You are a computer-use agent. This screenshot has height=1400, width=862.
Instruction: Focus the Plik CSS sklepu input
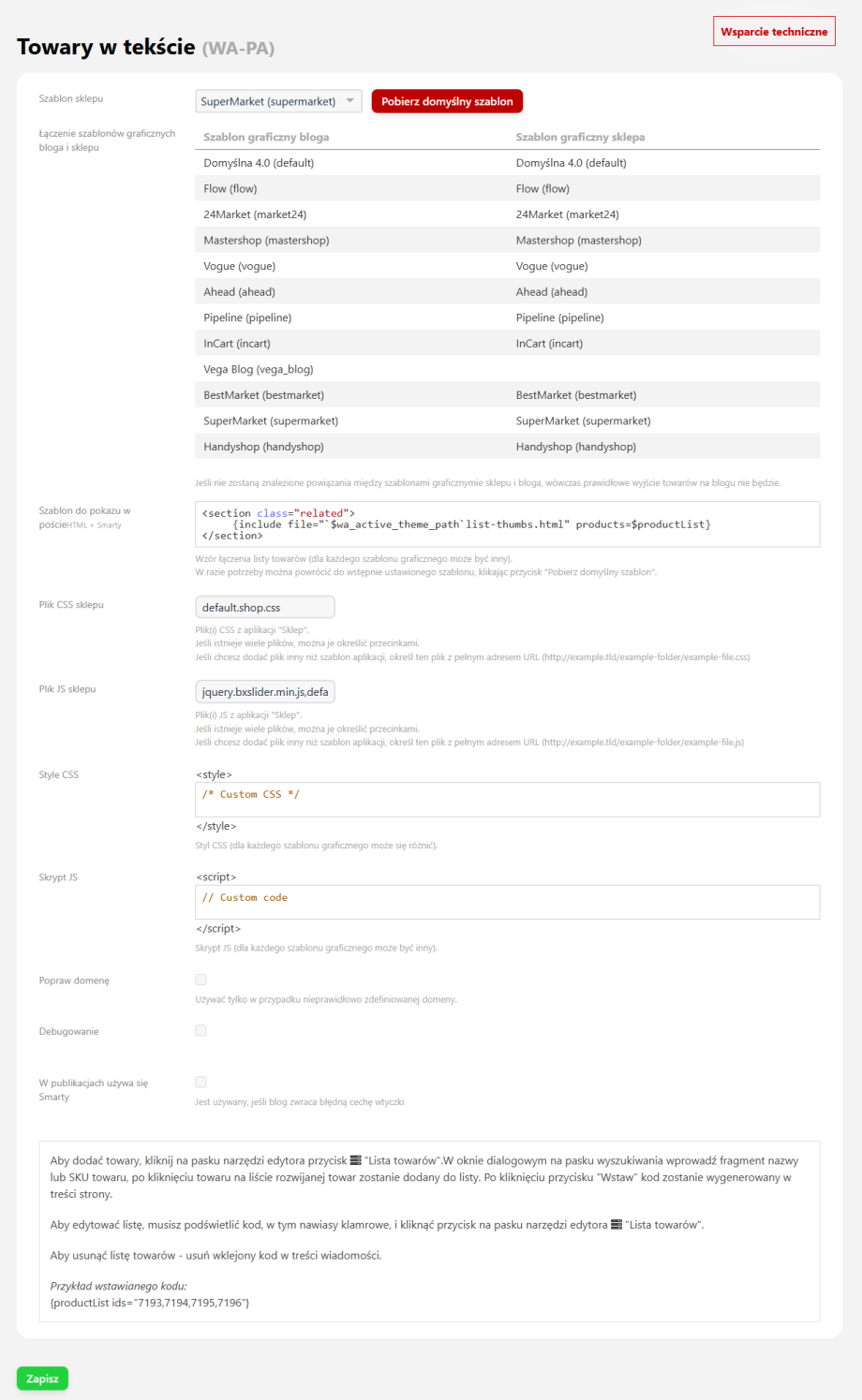(264, 607)
